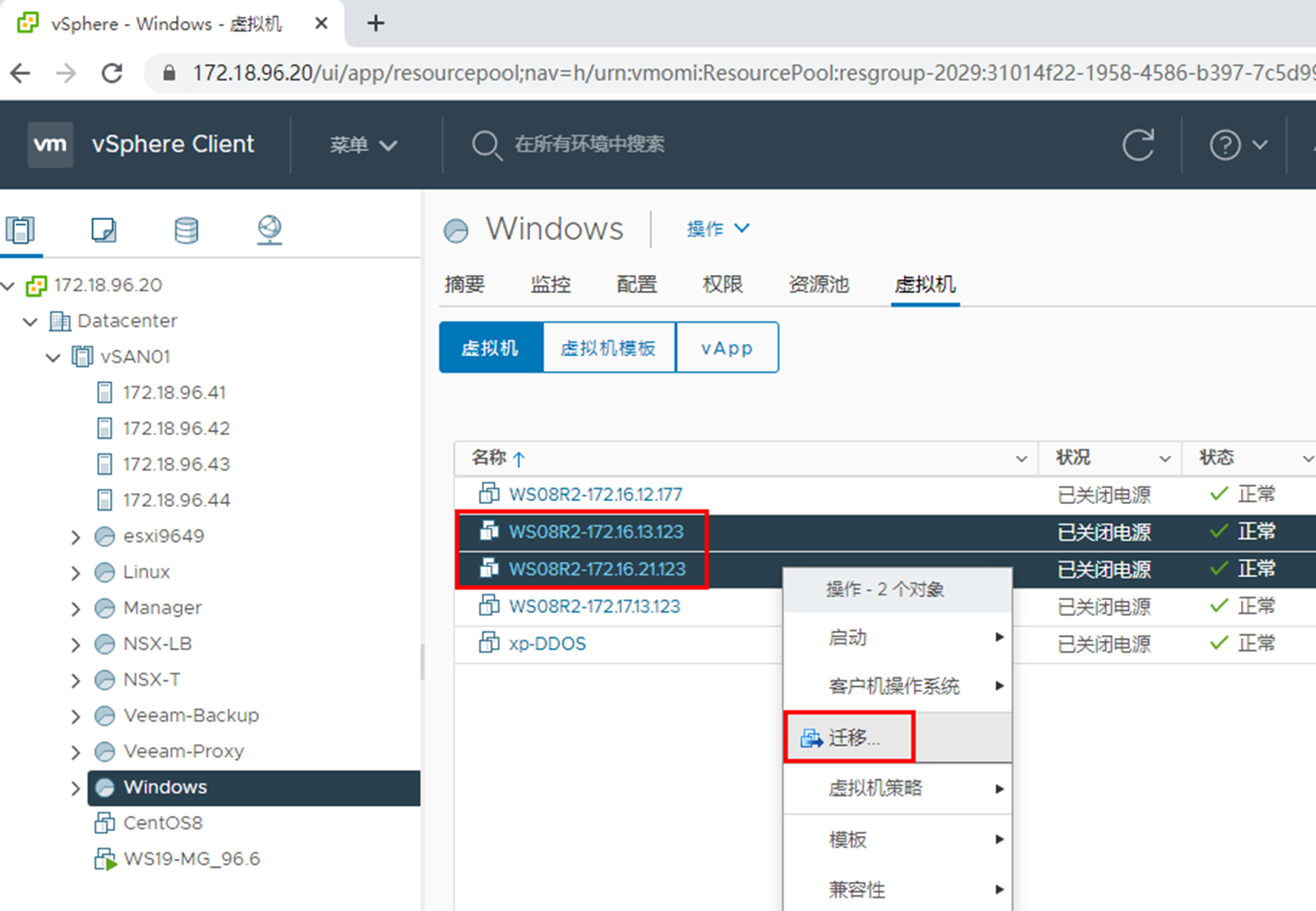This screenshot has width=1316, height=911.
Task: Open the WS08R2-172.17.13.123 VM link
Action: pyautogui.click(x=595, y=607)
